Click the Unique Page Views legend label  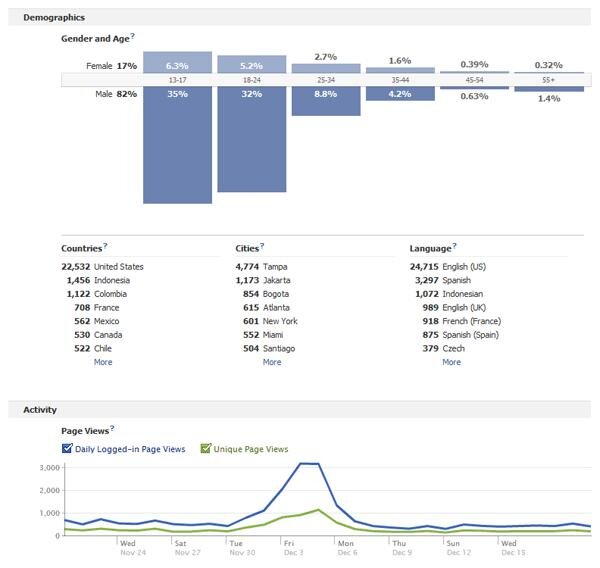pos(251,449)
